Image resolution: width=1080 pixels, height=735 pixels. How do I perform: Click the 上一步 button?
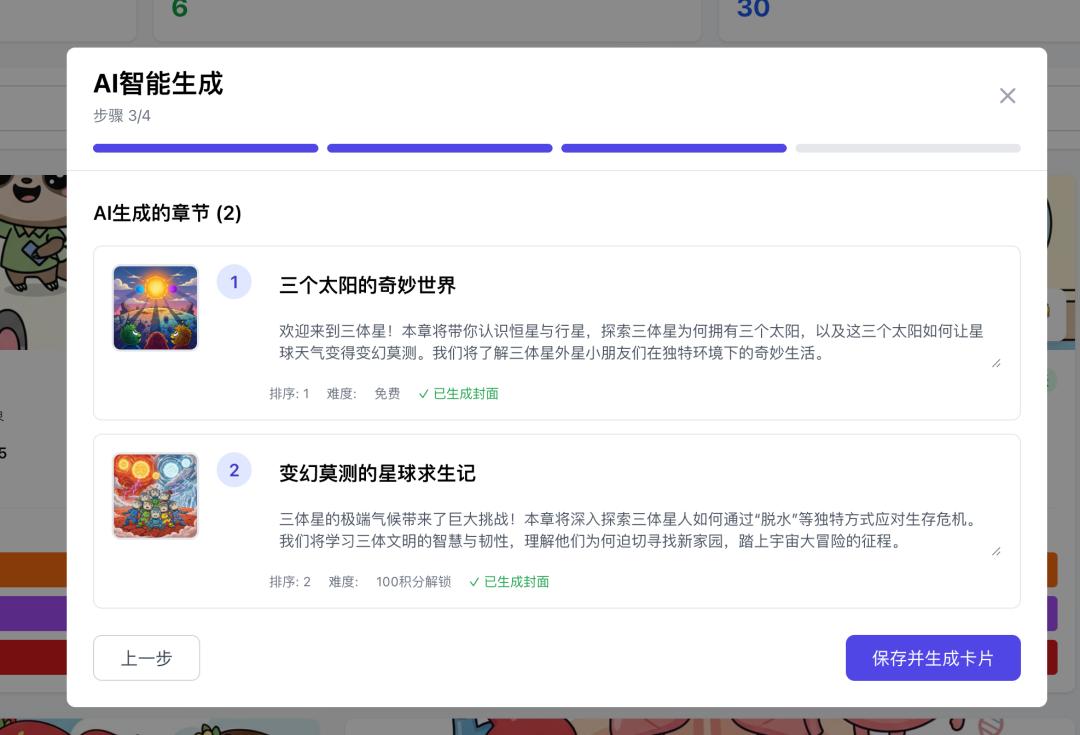[147, 658]
